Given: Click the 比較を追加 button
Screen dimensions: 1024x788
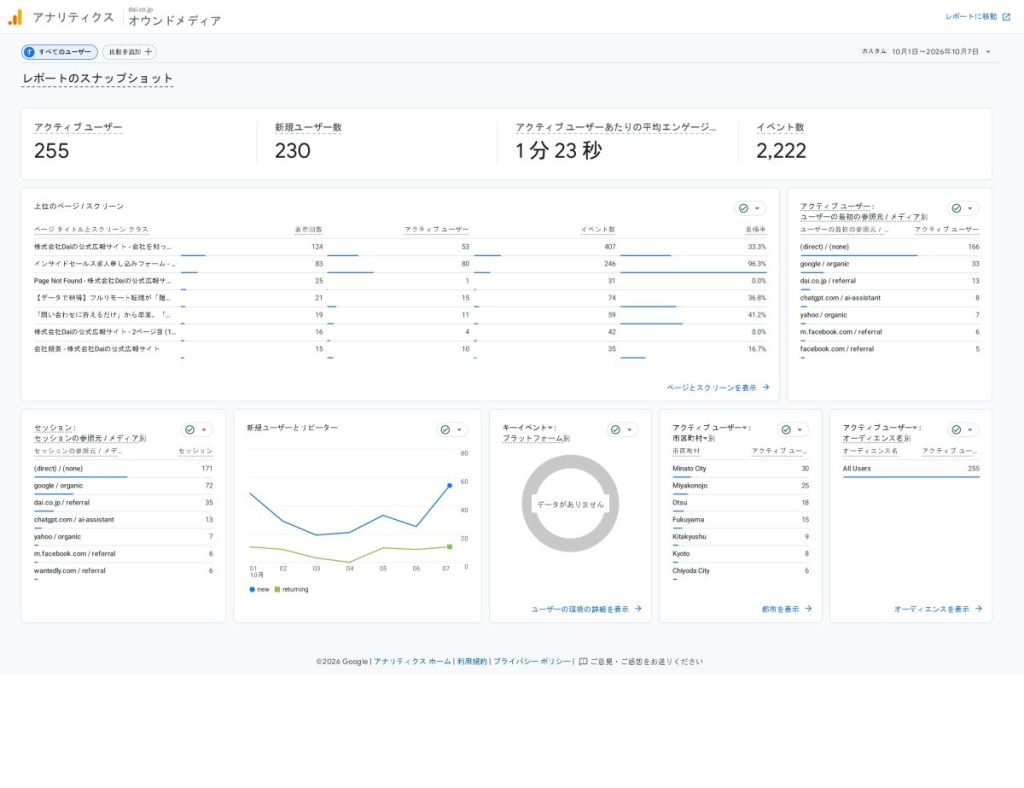Looking at the screenshot, I should (x=129, y=52).
